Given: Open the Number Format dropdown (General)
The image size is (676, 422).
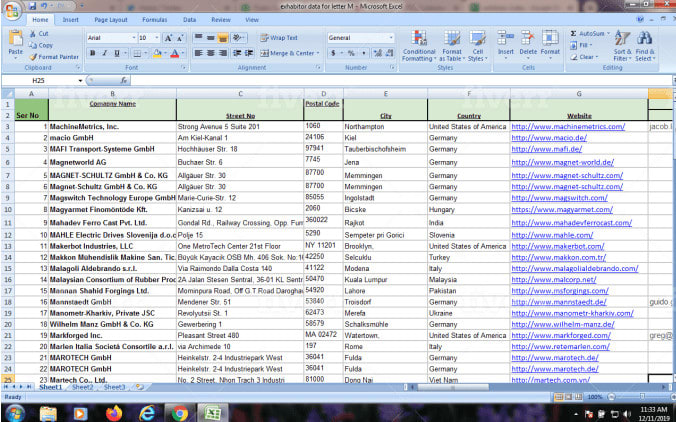Looking at the screenshot, I should (x=391, y=38).
